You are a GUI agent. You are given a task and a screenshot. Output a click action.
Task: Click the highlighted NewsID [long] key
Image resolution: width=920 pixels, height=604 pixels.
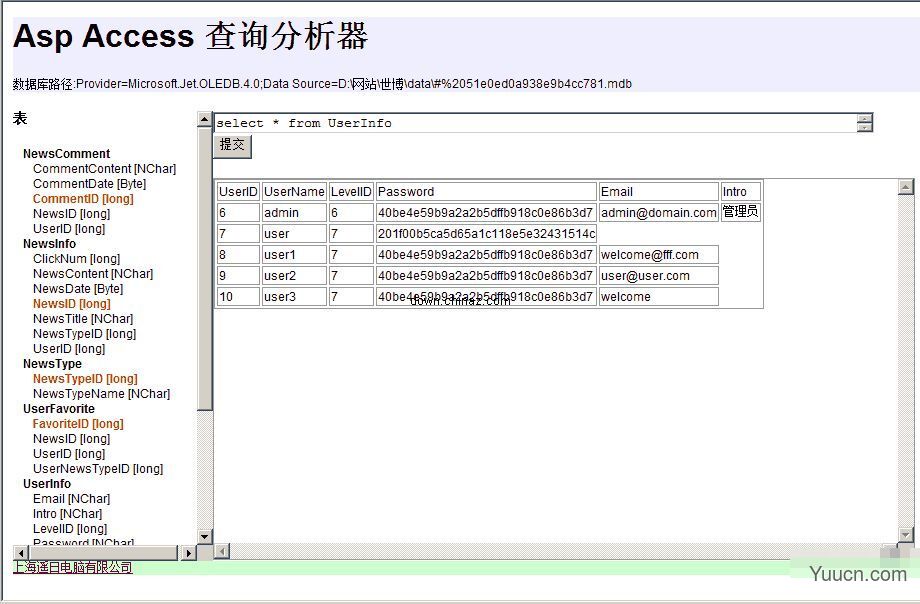[x=72, y=304]
